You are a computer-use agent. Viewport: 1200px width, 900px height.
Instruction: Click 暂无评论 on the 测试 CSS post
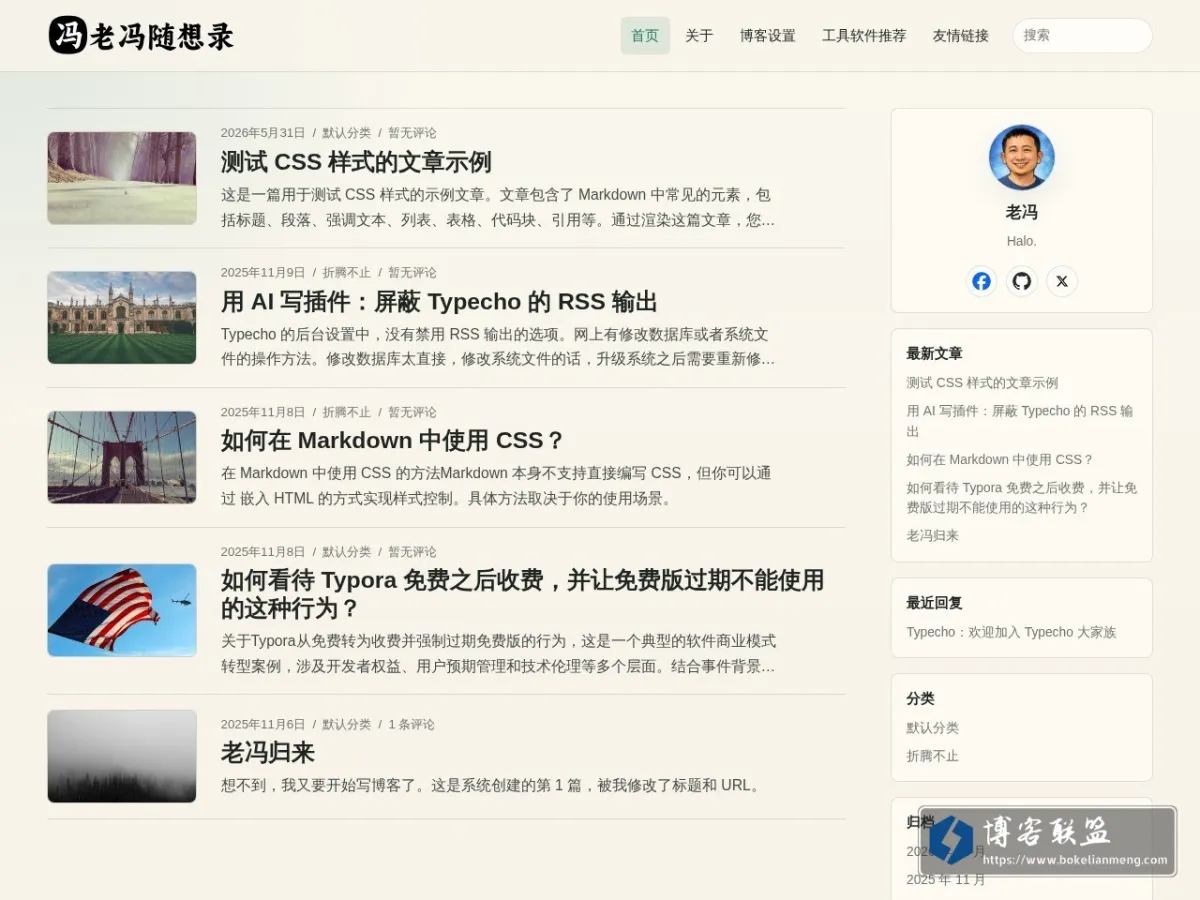coord(412,133)
